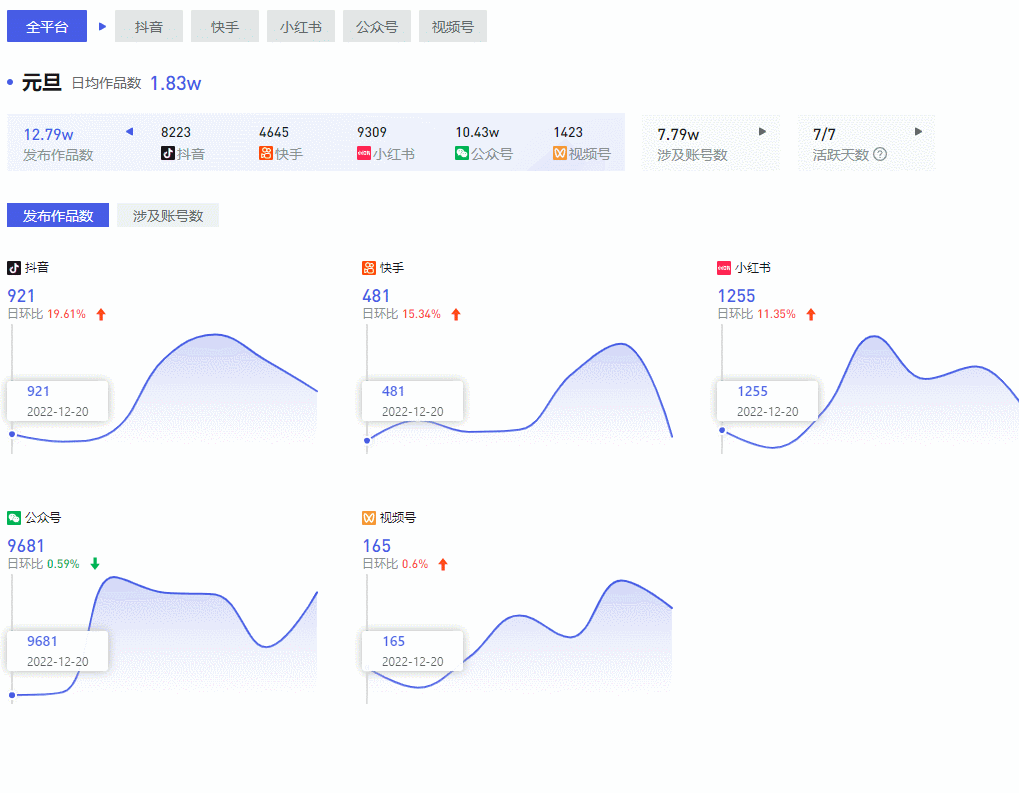Click the 12.79w 发布作品数 total
This screenshot has height=793, width=1019.
[x=48, y=135]
